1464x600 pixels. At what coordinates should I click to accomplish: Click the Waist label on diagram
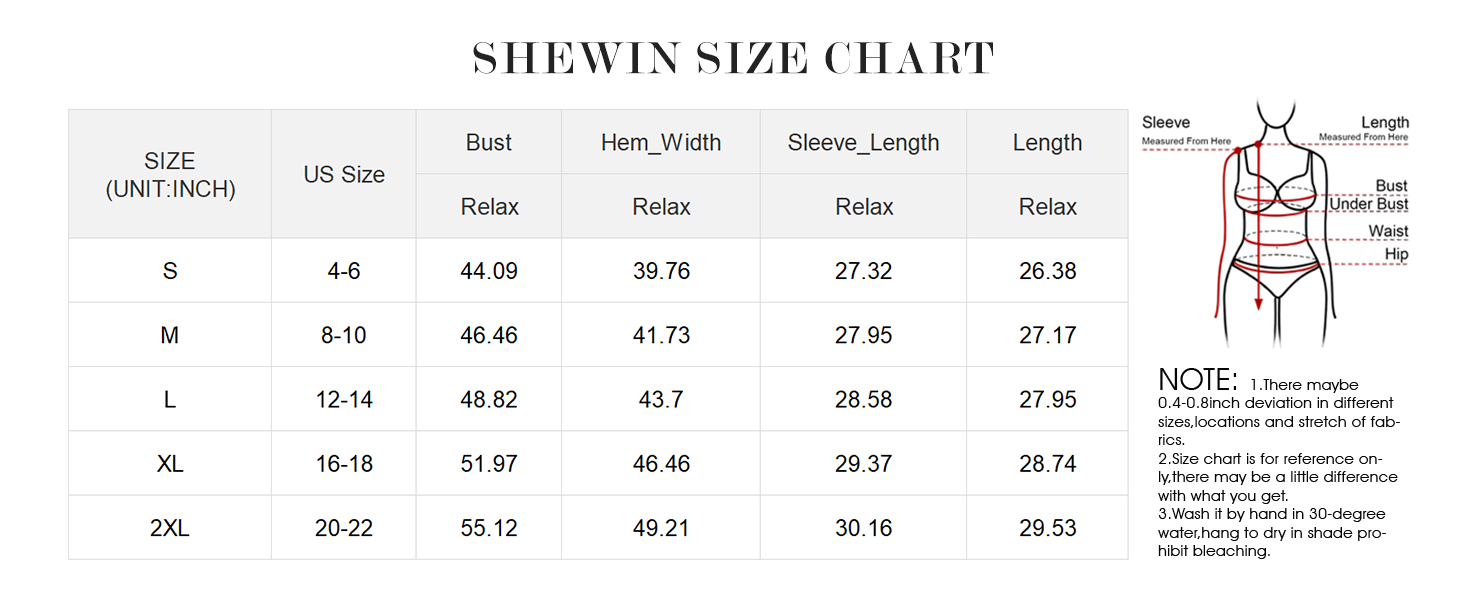tap(1388, 231)
